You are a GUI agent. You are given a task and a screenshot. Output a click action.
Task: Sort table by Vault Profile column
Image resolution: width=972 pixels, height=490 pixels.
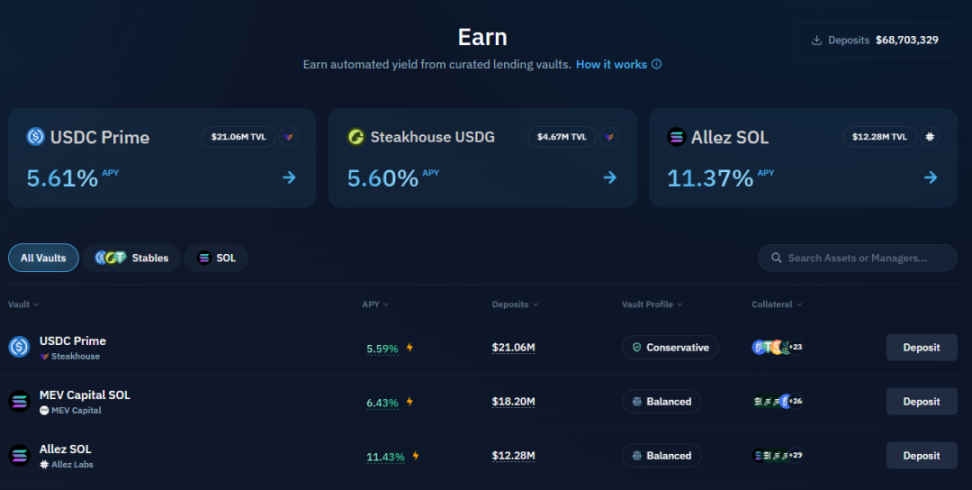tap(652, 304)
